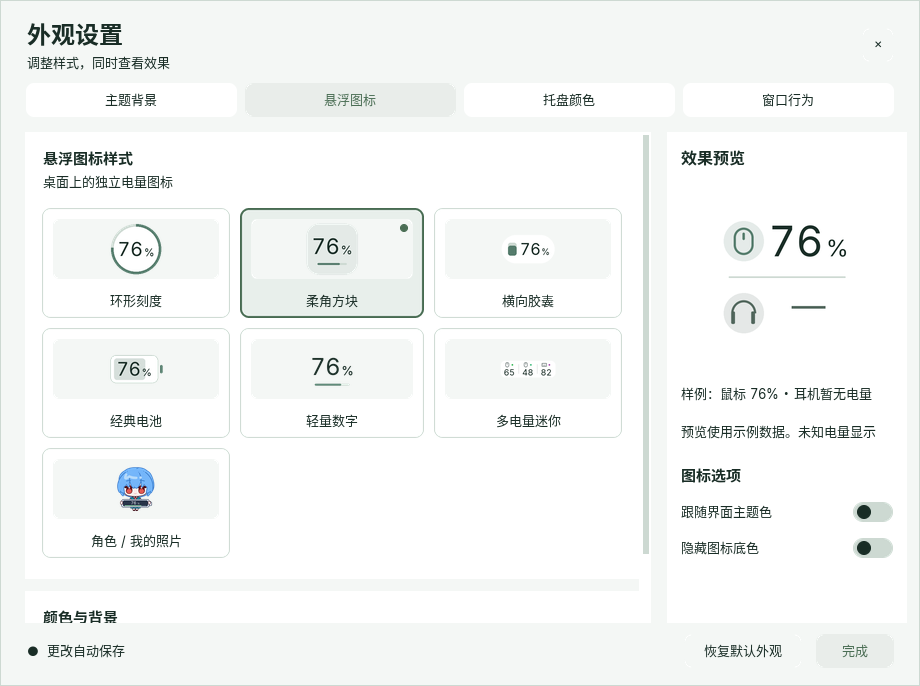Click the mouse icon in the preview
920x686 pixels.
pyautogui.click(x=743, y=241)
